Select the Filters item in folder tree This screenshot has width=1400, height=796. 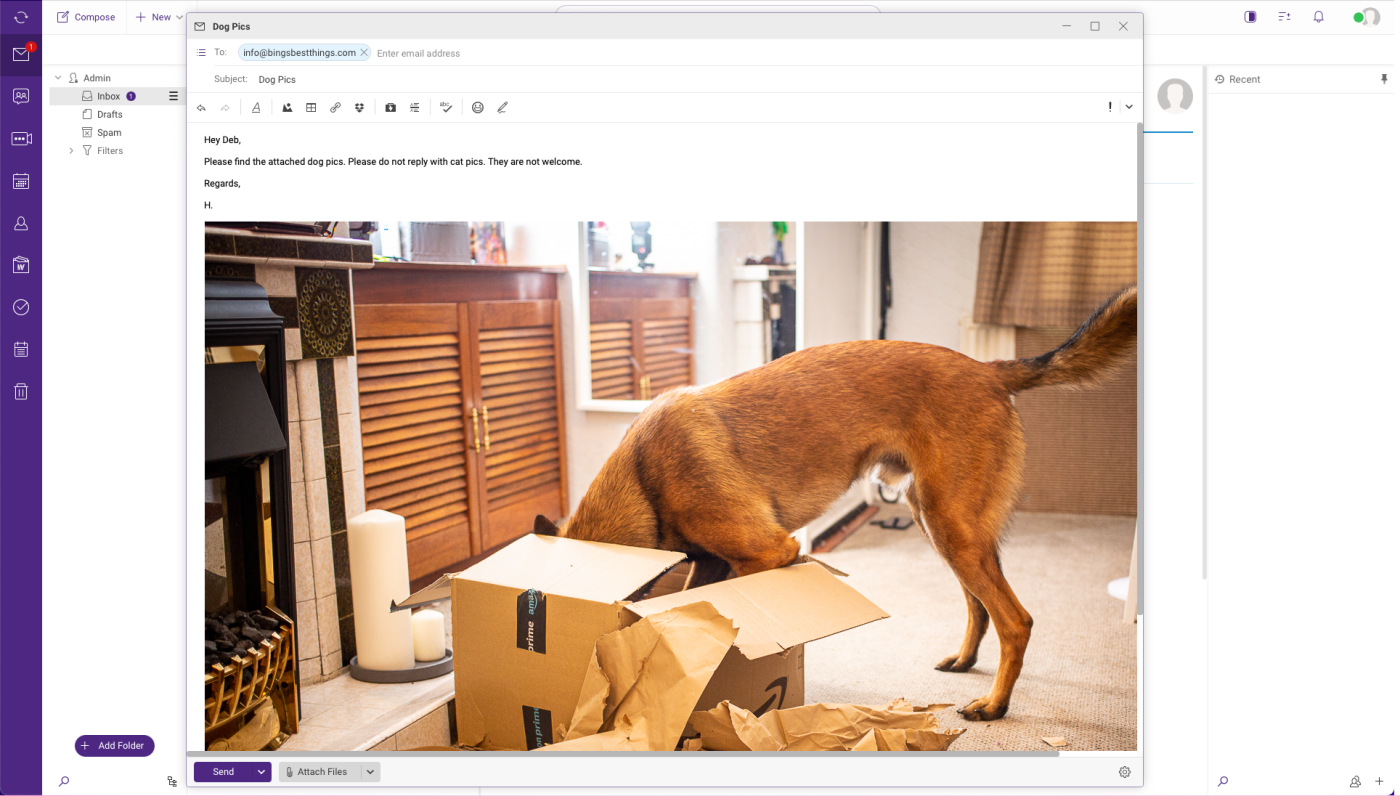pos(110,151)
